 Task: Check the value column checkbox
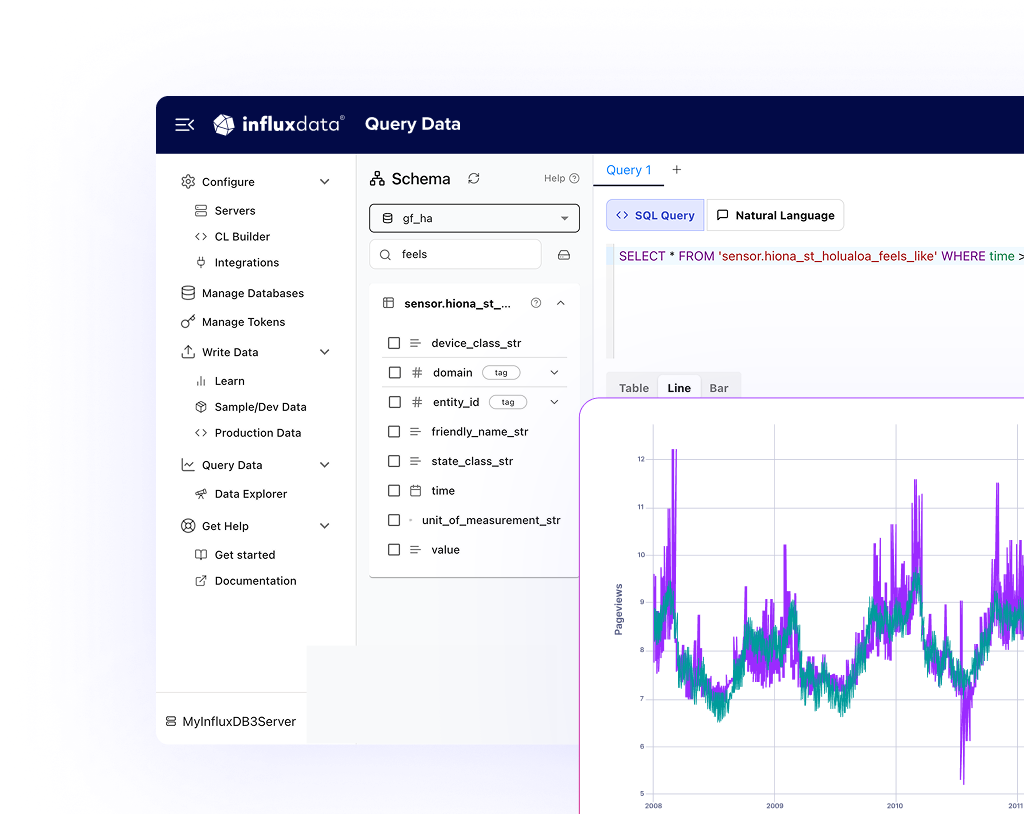click(394, 549)
